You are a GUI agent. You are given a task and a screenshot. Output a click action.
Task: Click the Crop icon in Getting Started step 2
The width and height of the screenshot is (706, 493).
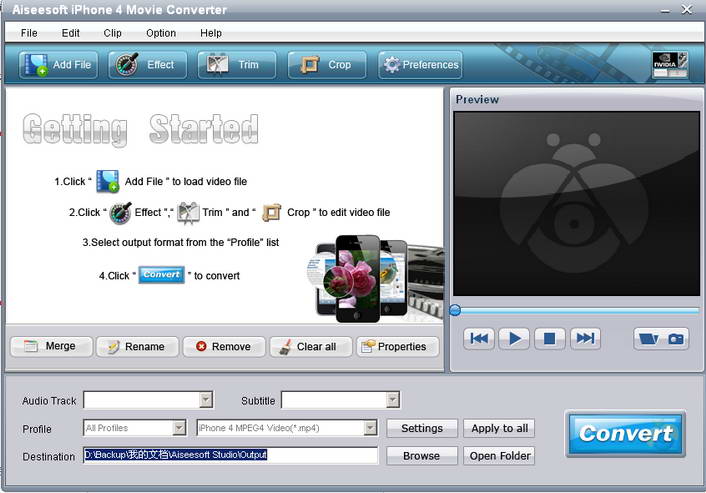272,213
